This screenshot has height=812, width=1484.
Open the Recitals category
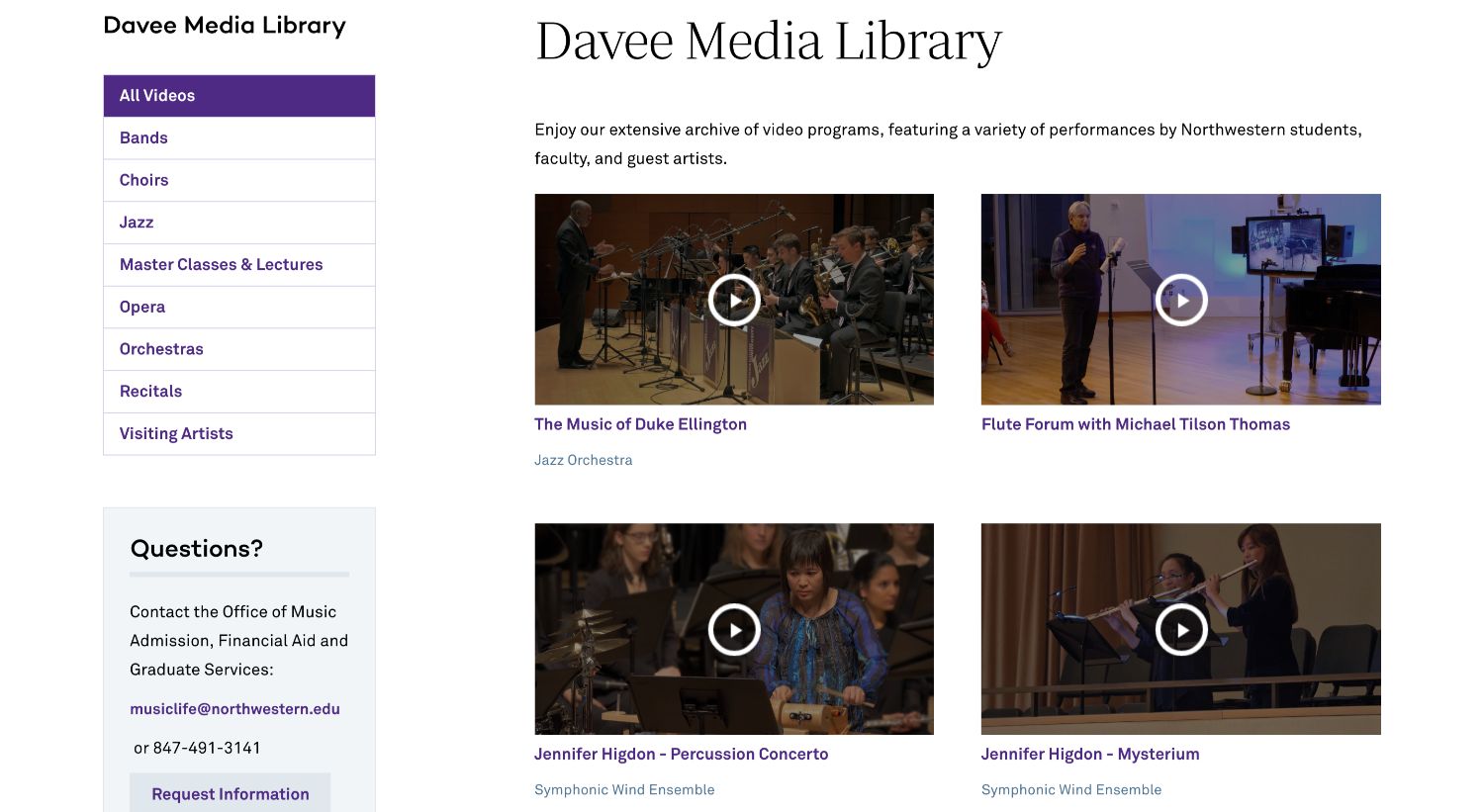pyautogui.click(x=239, y=392)
